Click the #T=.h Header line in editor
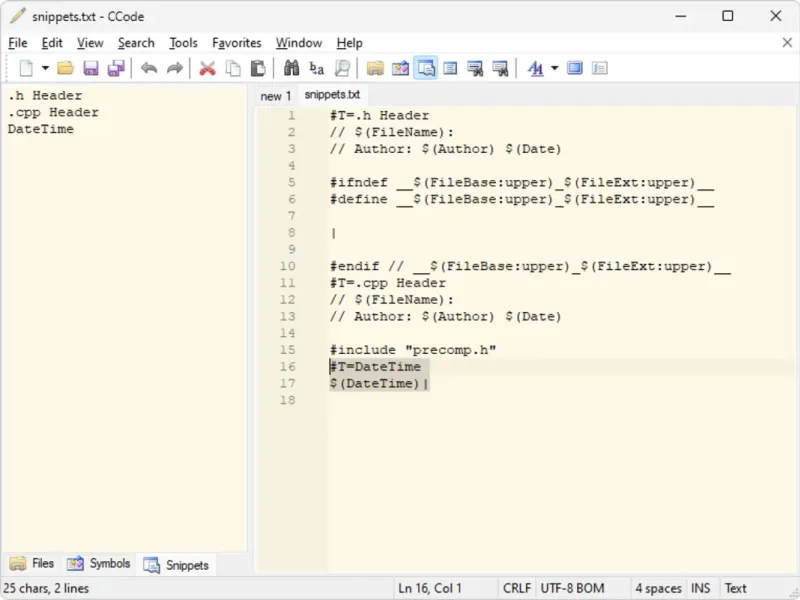The height and width of the screenshot is (600, 800). point(380,115)
